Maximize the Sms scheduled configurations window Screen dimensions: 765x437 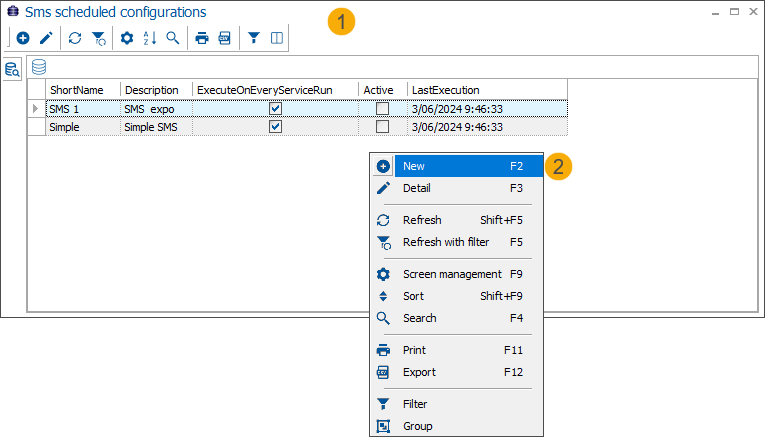734,12
